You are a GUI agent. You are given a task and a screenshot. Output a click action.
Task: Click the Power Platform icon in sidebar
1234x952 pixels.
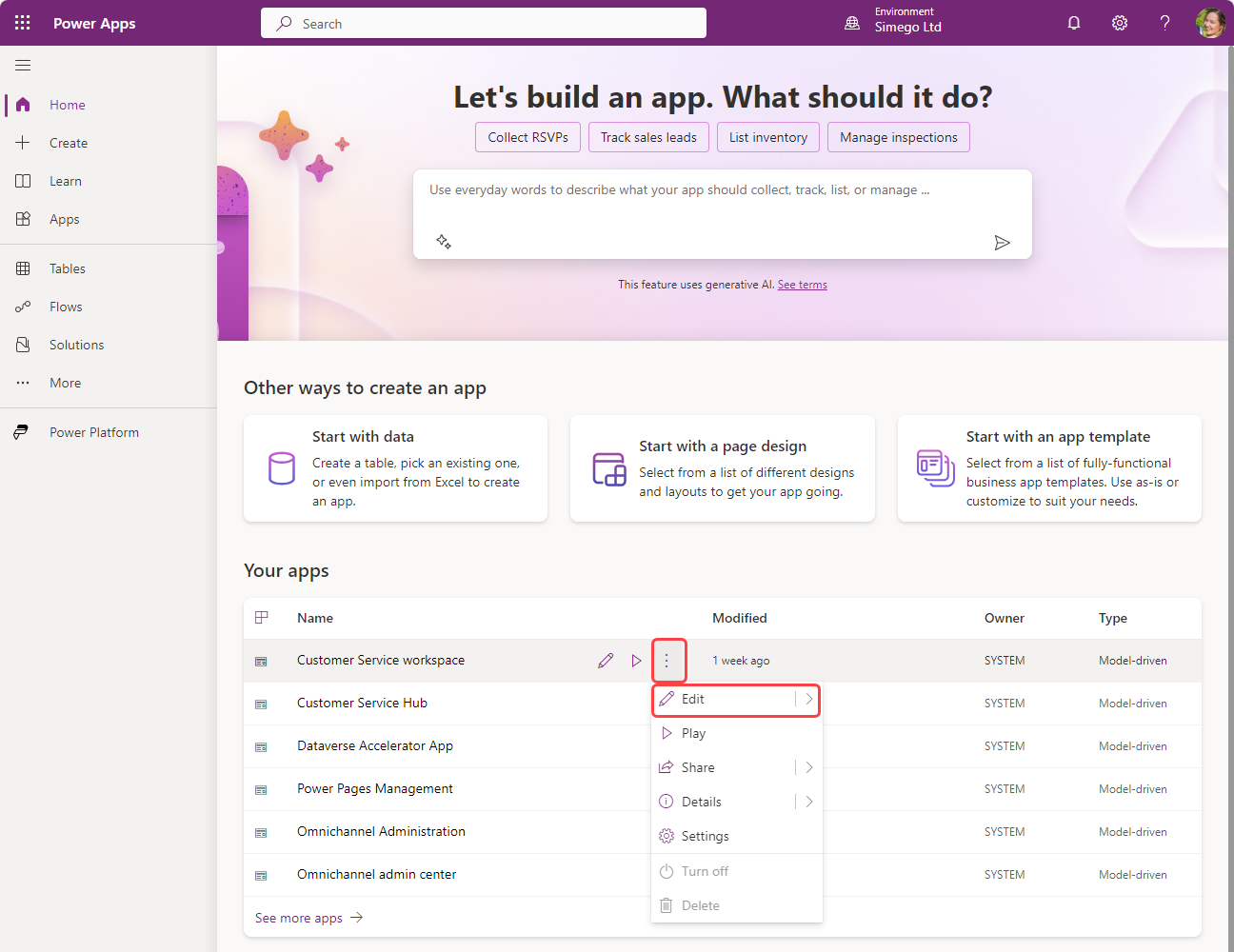(x=21, y=432)
